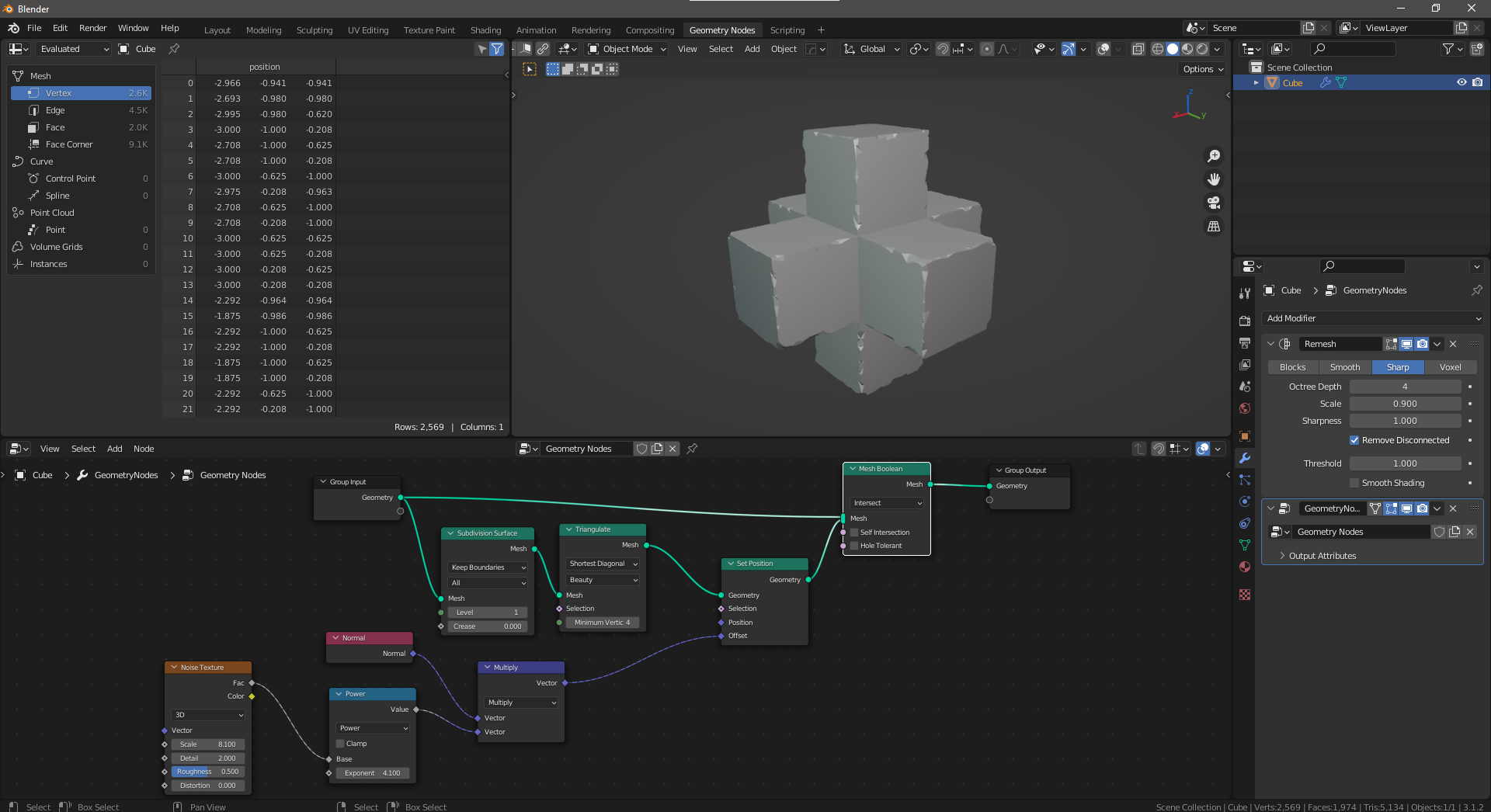Enable Smooth Shading checkbox
This screenshot has height=812, width=1491.
(1354, 483)
